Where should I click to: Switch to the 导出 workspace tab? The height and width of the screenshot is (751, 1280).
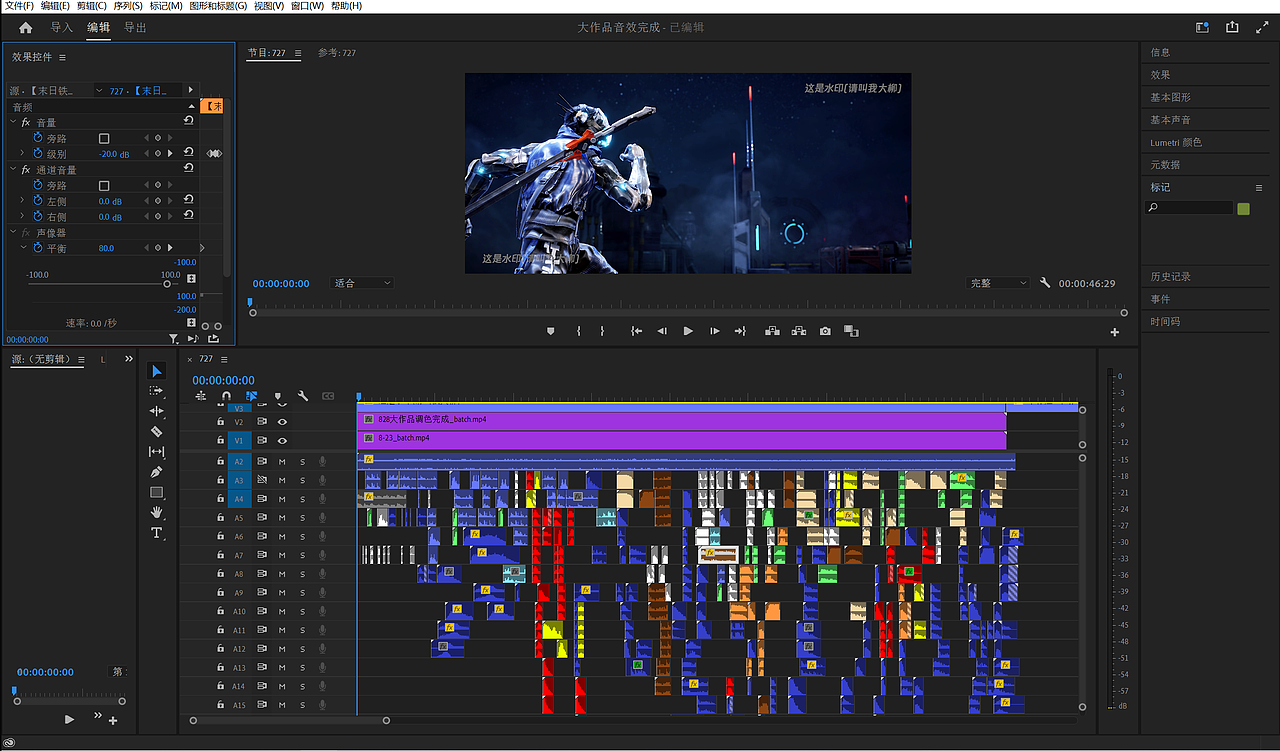click(135, 28)
